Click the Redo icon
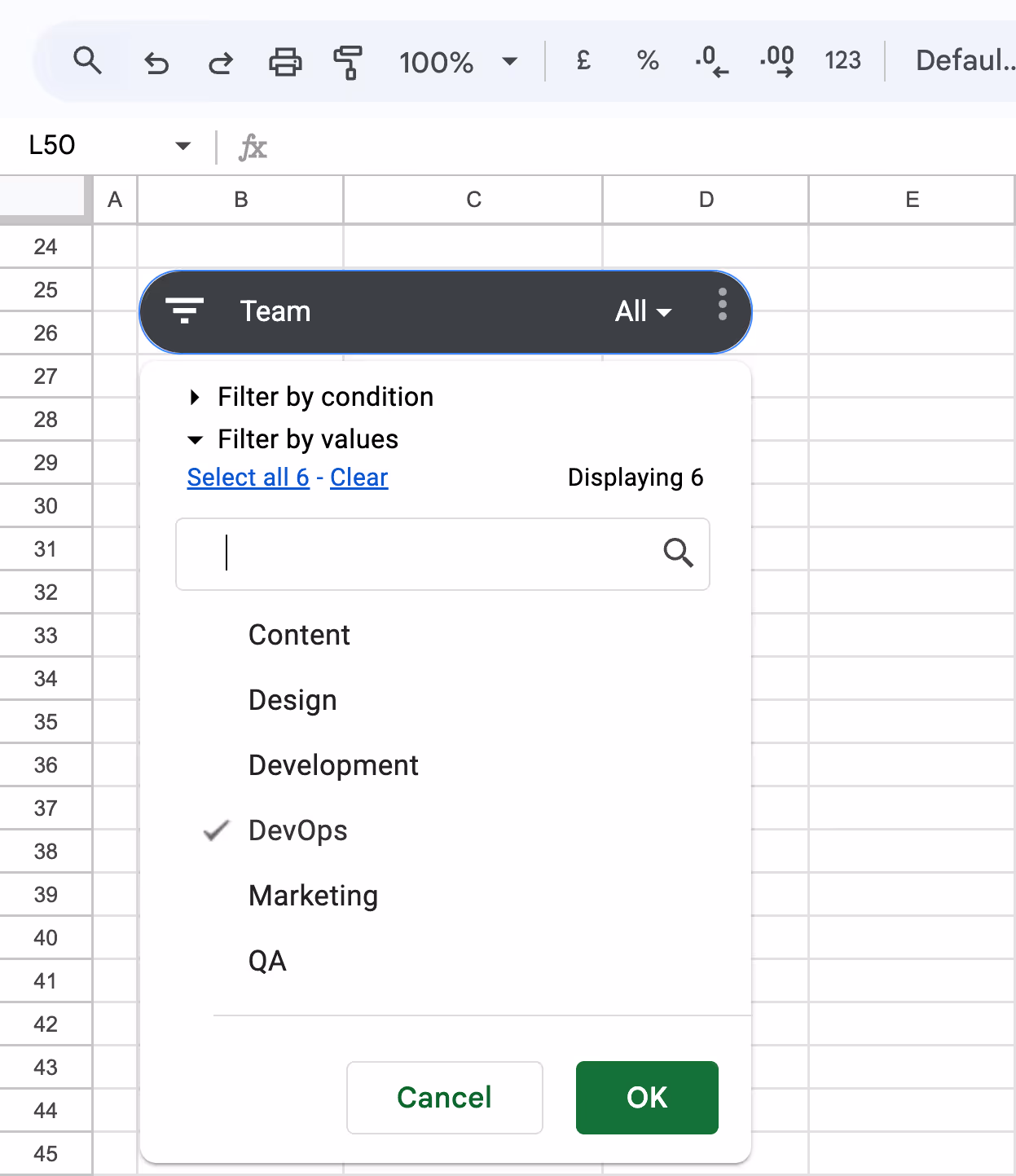Image resolution: width=1016 pixels, height=1176 pixels. [220, 61]
